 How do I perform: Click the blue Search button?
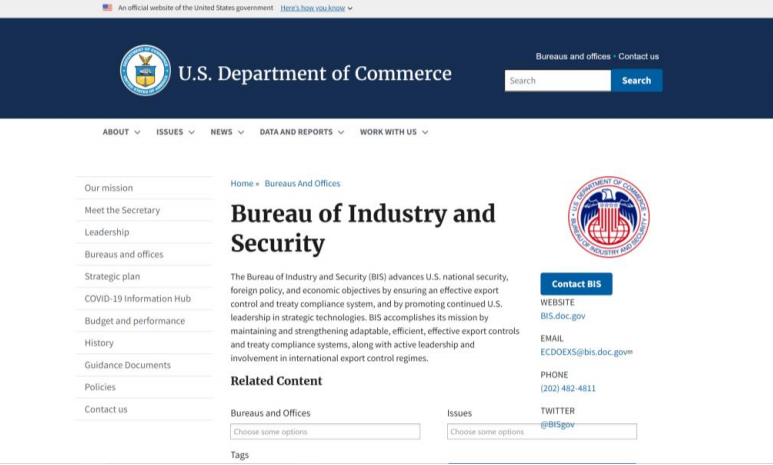click(636, 80)
